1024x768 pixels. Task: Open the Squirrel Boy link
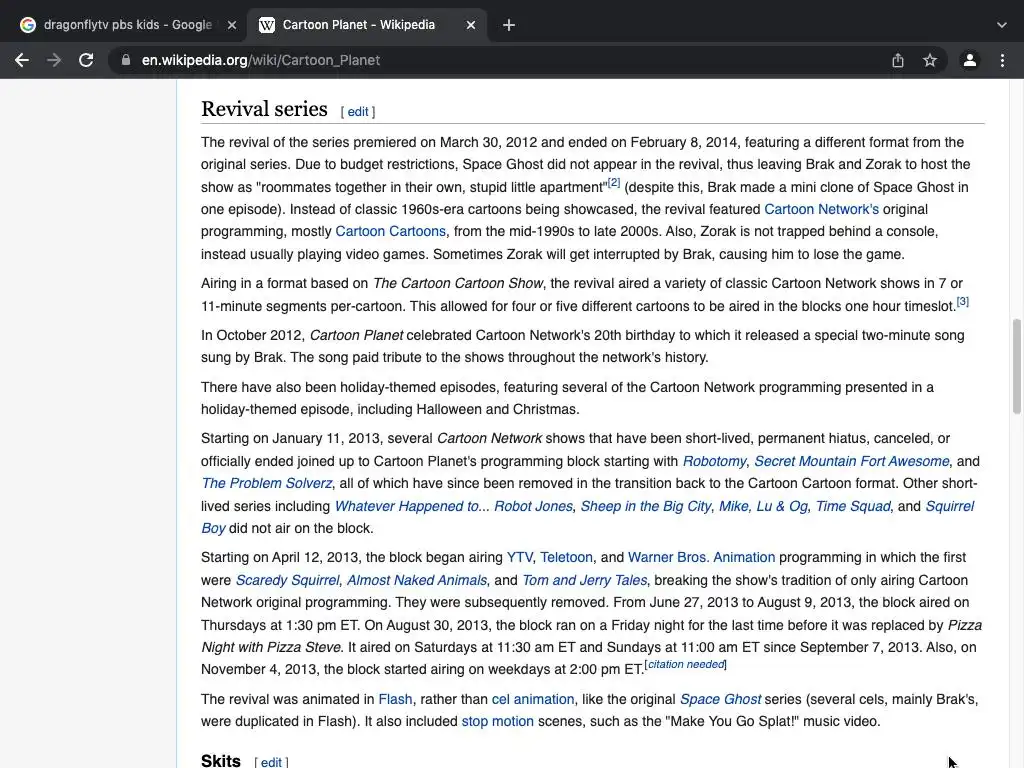click(950, 506)
